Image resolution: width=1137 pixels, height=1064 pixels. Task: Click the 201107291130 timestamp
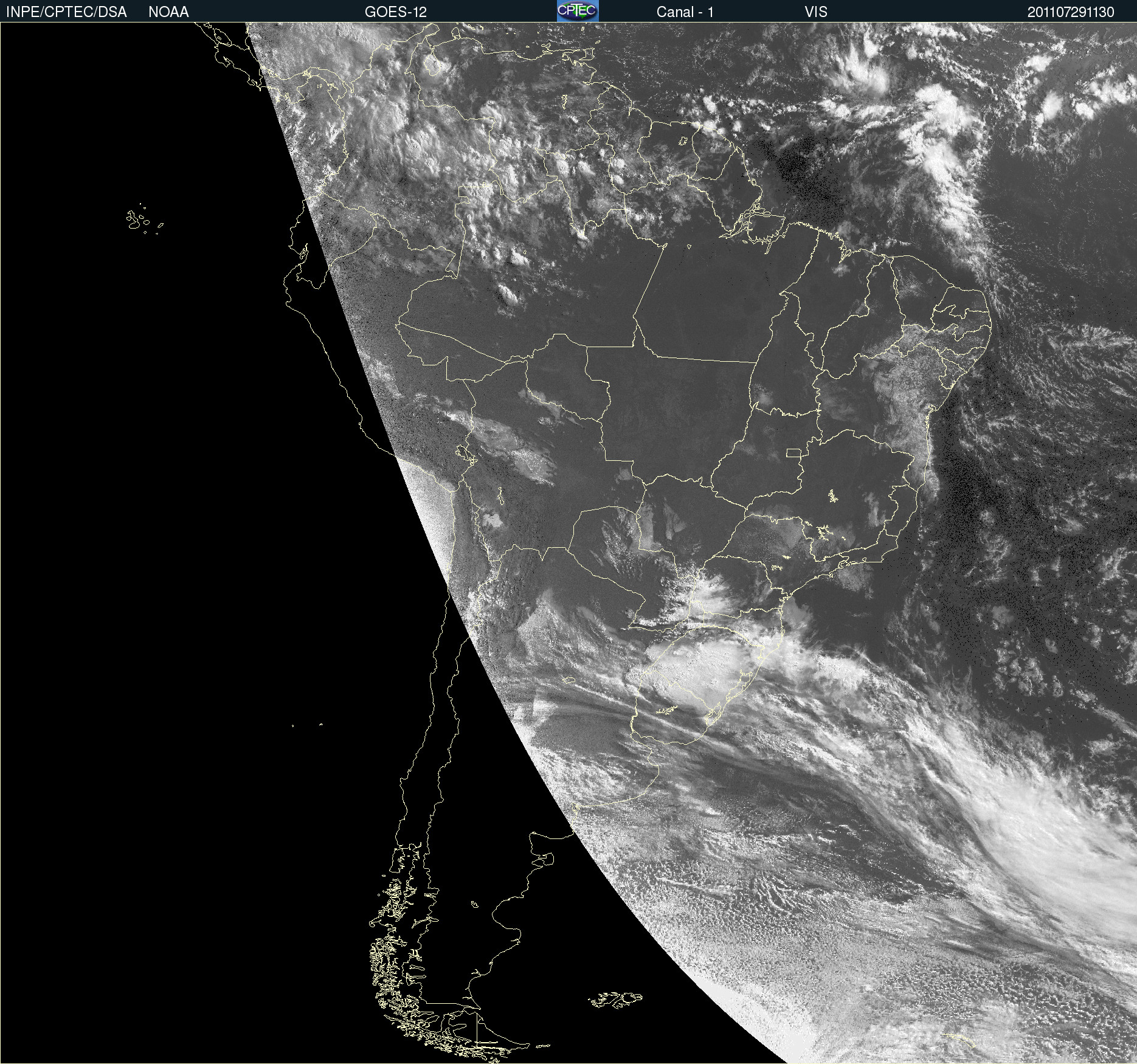coord(1071,12)
